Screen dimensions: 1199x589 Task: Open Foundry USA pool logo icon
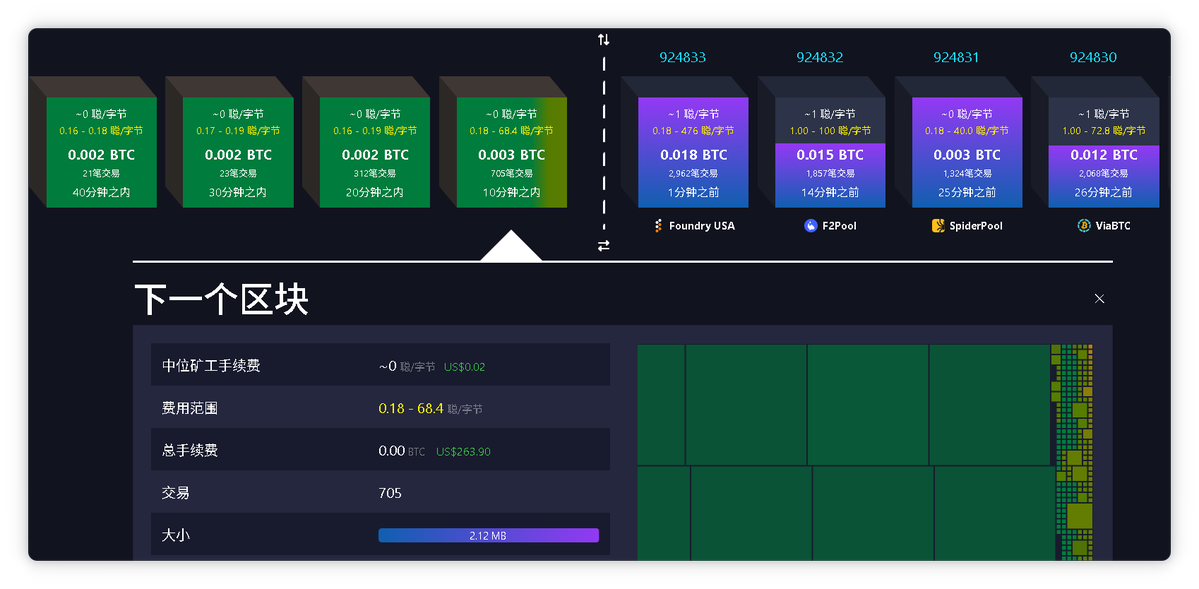pos(658,226)
